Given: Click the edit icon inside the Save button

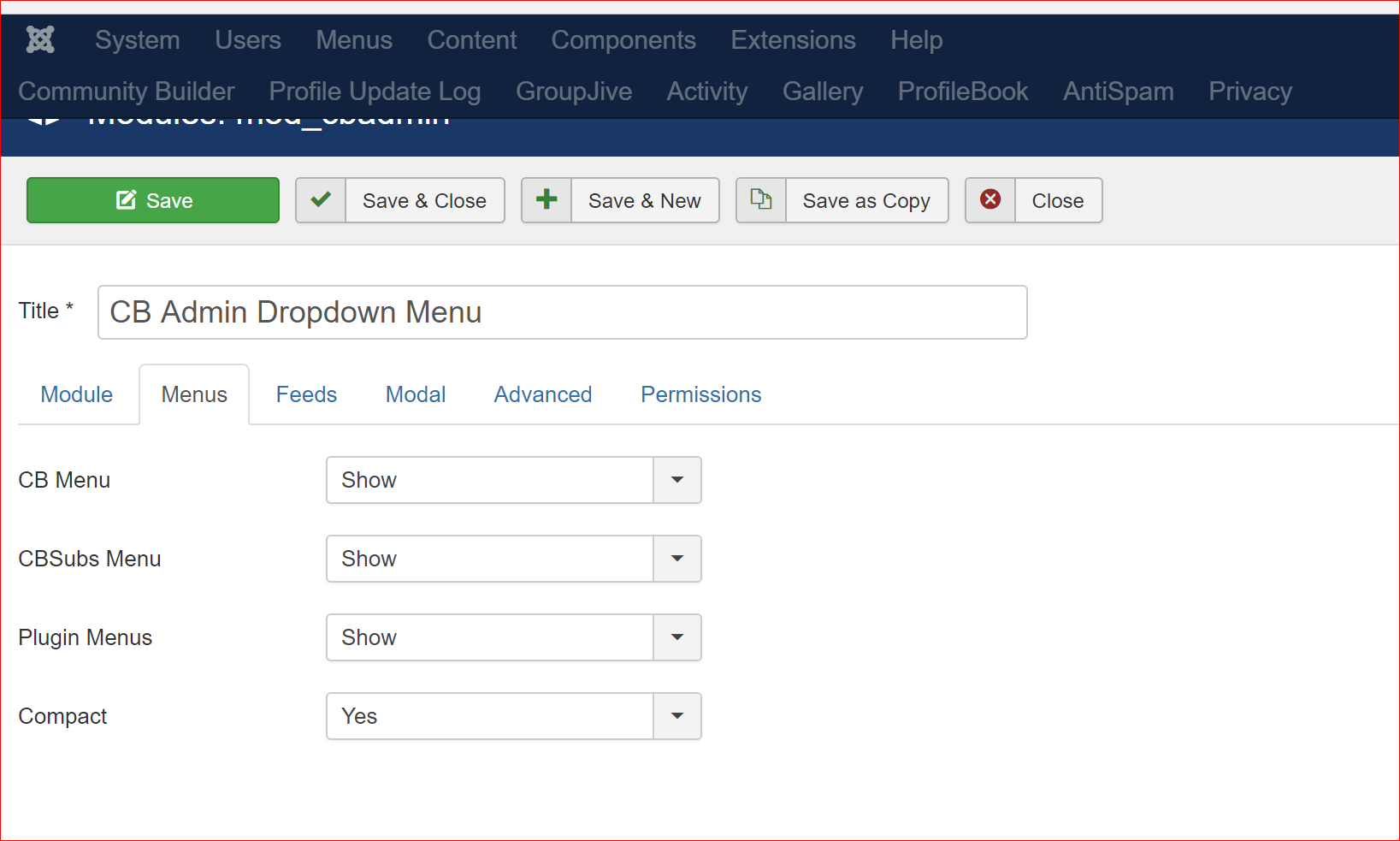Looking at the screenshot, I should (x=127, y=200).
